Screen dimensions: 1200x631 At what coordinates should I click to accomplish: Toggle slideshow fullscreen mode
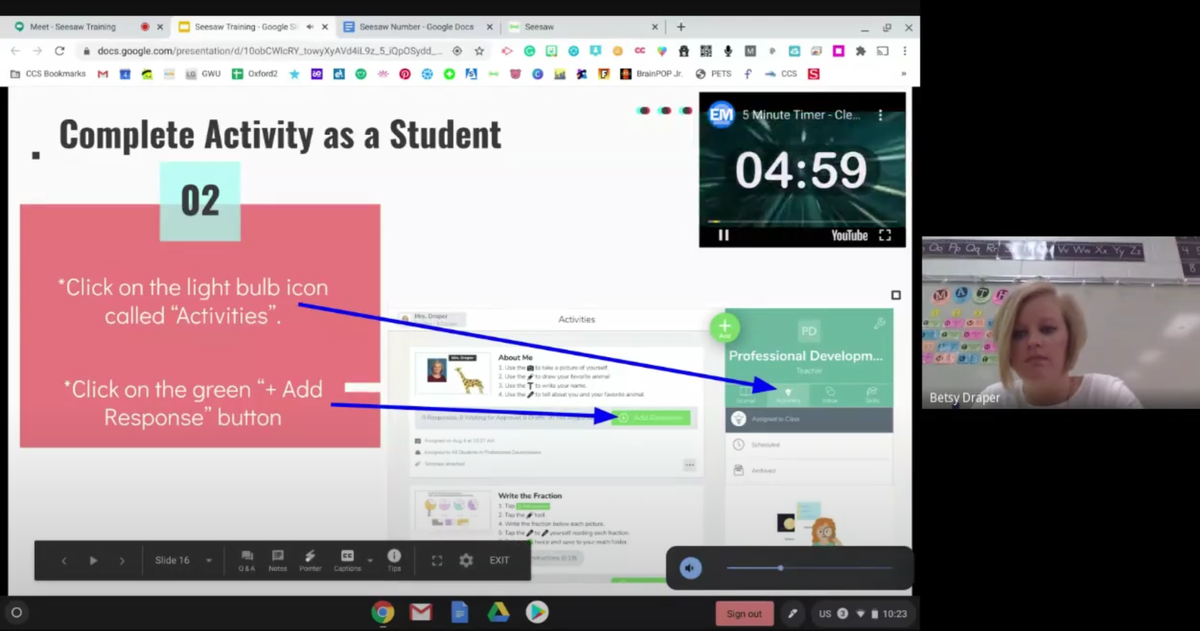point(437,561)
